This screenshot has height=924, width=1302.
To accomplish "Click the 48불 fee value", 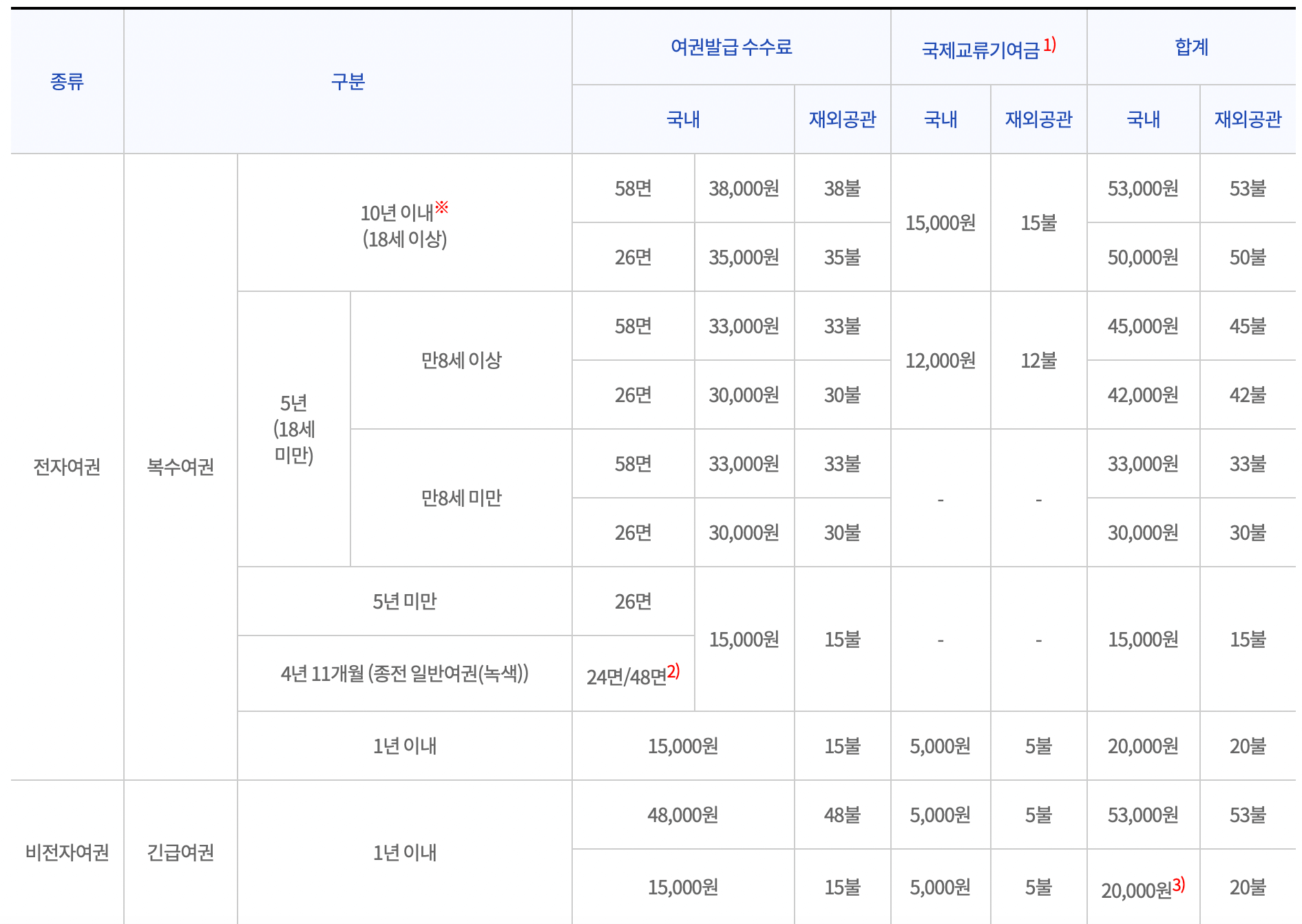I will [x=842, y=815].
